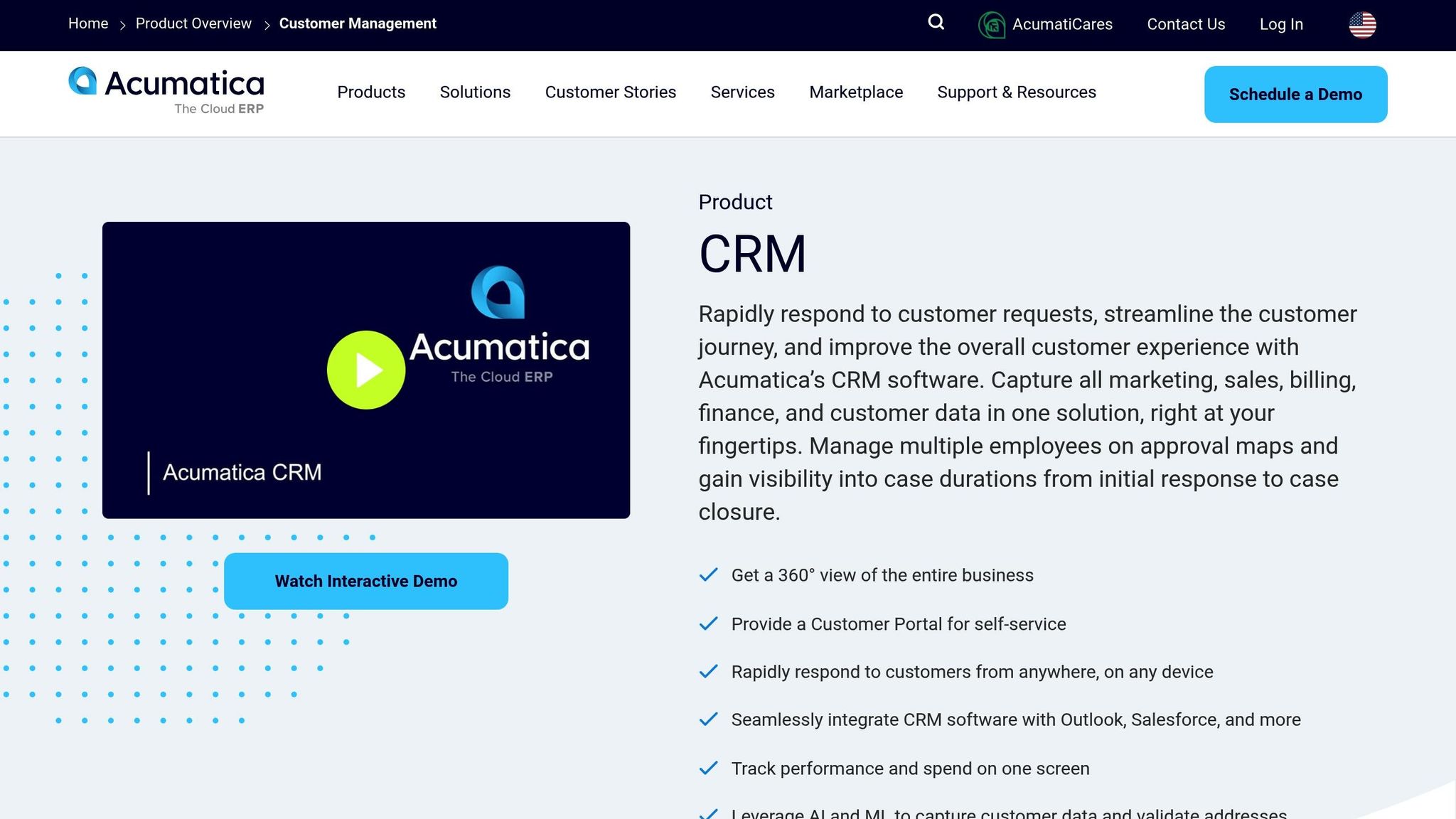Click 'Rapidly respond to customers from anywhere' text

(x=972, y=672)
